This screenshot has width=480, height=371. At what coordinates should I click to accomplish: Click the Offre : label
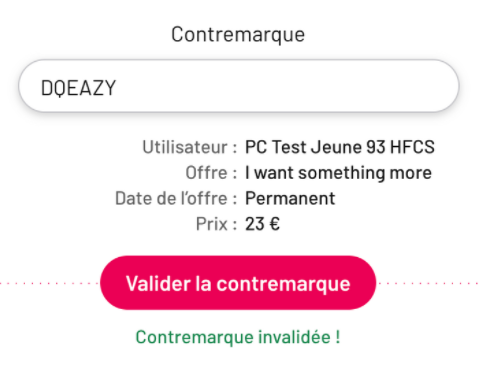tap(211, 173)
